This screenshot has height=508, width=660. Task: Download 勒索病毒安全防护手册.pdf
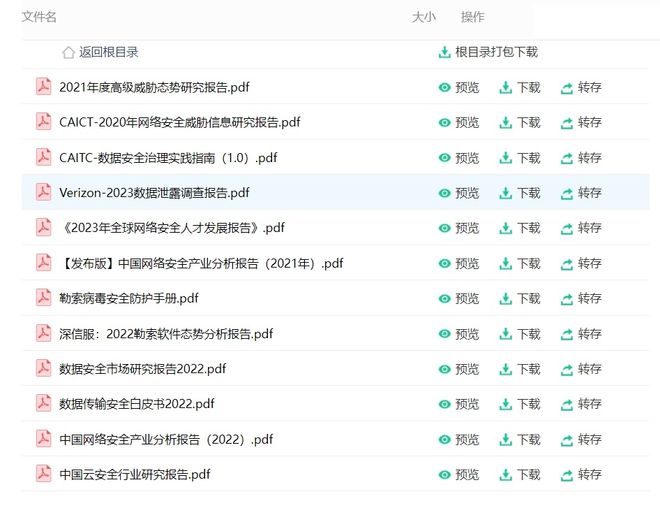(x=520, y=298)
